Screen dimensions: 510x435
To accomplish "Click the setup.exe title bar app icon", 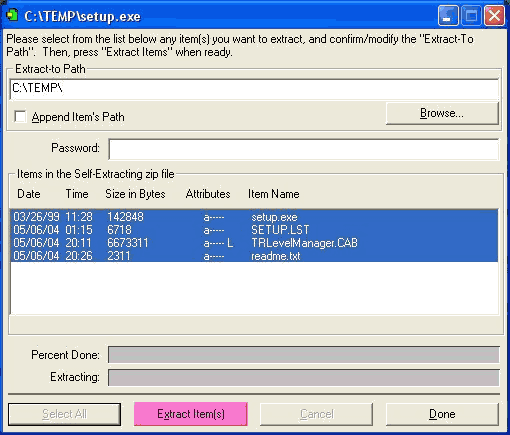I will (x=12, y=15).
